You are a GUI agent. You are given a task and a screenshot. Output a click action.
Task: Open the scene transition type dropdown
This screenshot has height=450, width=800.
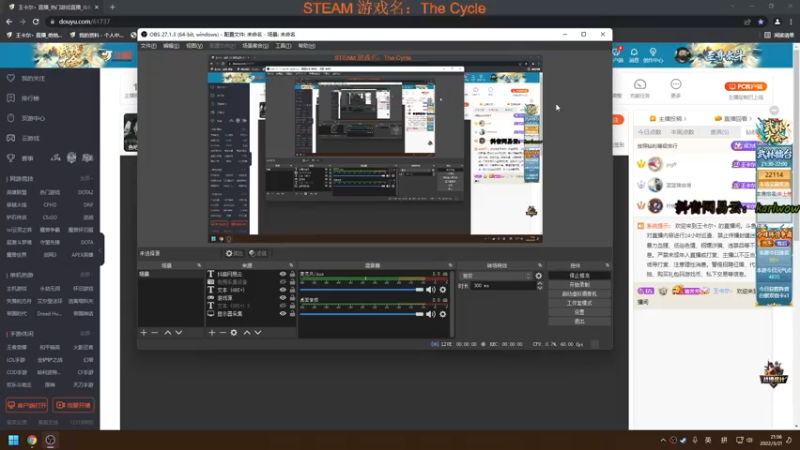[496, 276]
